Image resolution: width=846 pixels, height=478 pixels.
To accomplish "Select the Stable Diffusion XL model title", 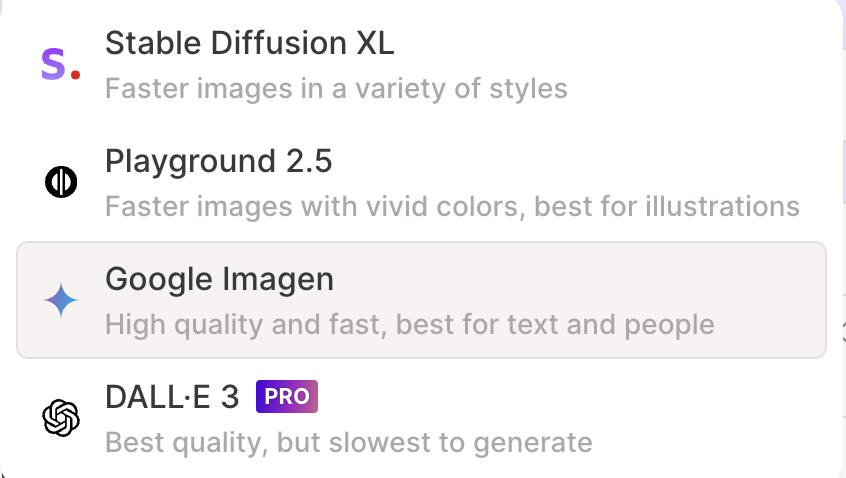I will click(x=250, y=43).
